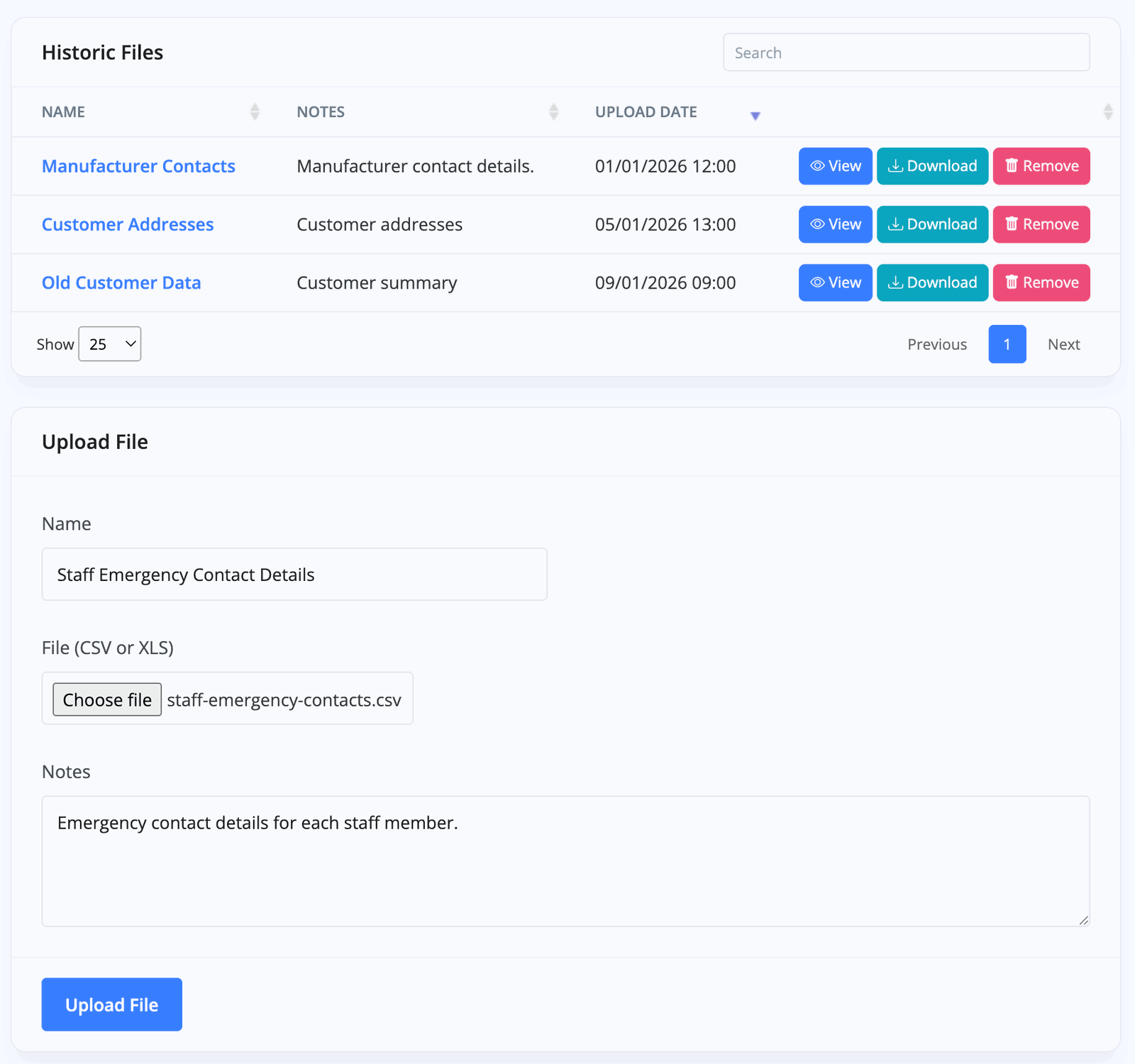Click the Upload File button

pos(111,1004)
